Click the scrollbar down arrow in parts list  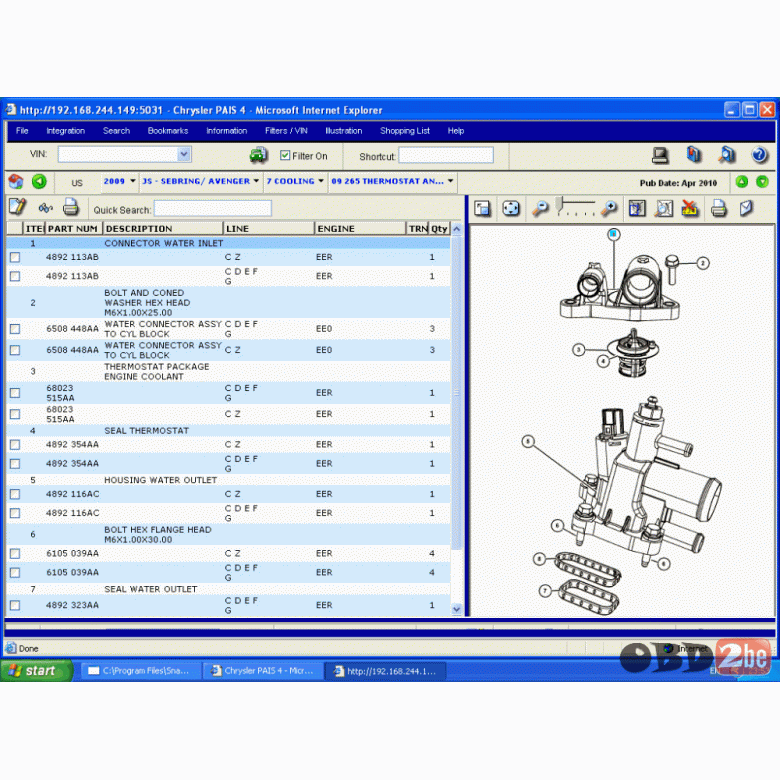(x=457, y=609)
